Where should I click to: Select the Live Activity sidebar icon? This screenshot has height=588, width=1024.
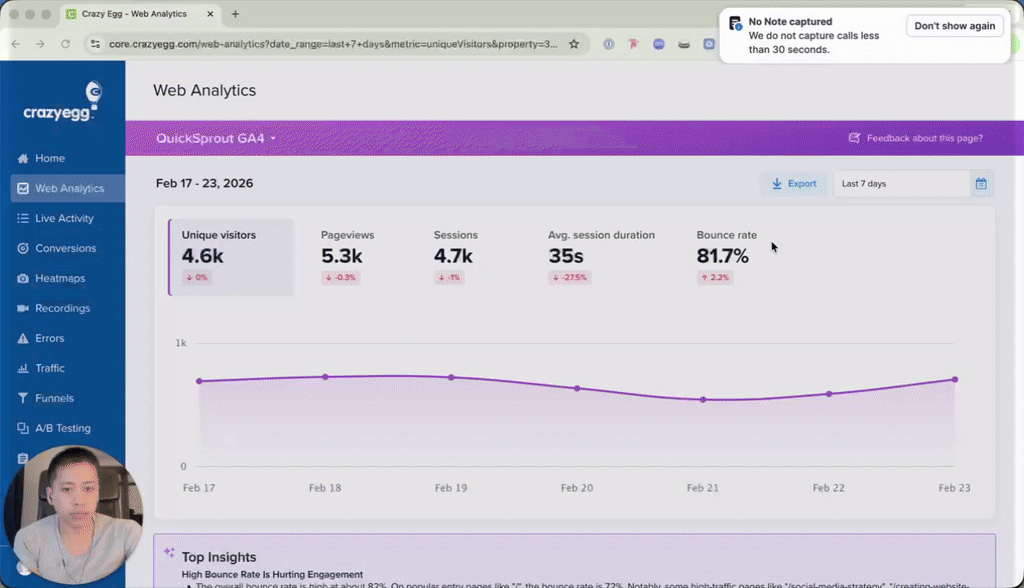(x=22, y=218)
